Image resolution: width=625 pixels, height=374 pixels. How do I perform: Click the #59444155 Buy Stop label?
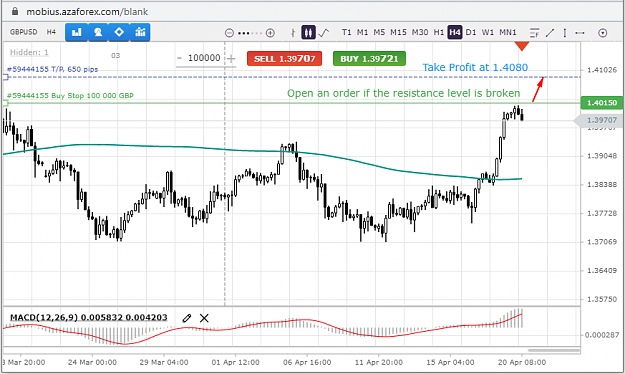pyautogui.click(x=70, y=96)
